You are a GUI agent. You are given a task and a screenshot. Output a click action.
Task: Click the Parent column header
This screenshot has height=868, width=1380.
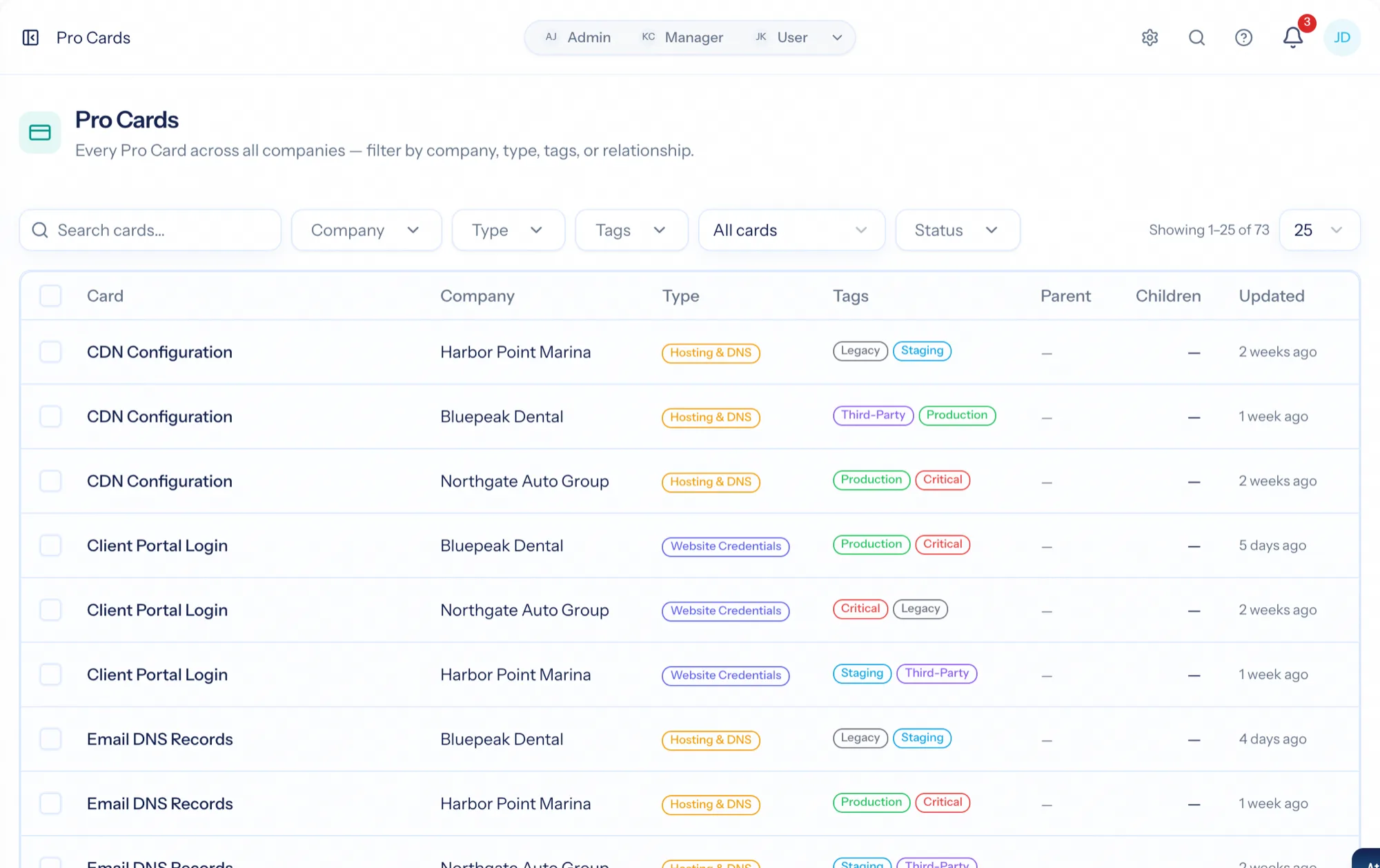1065,296
